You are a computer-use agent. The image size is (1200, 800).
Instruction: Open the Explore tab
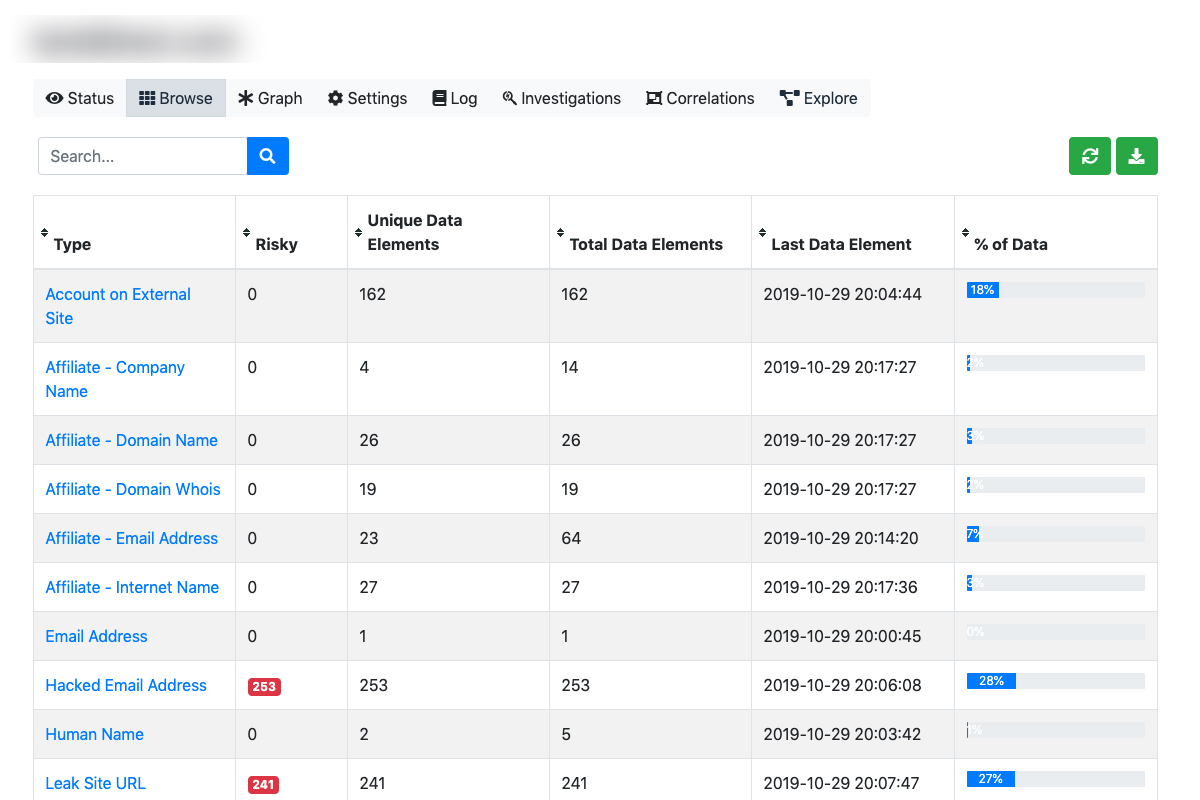pyautogui.click(x=818, y=98)
